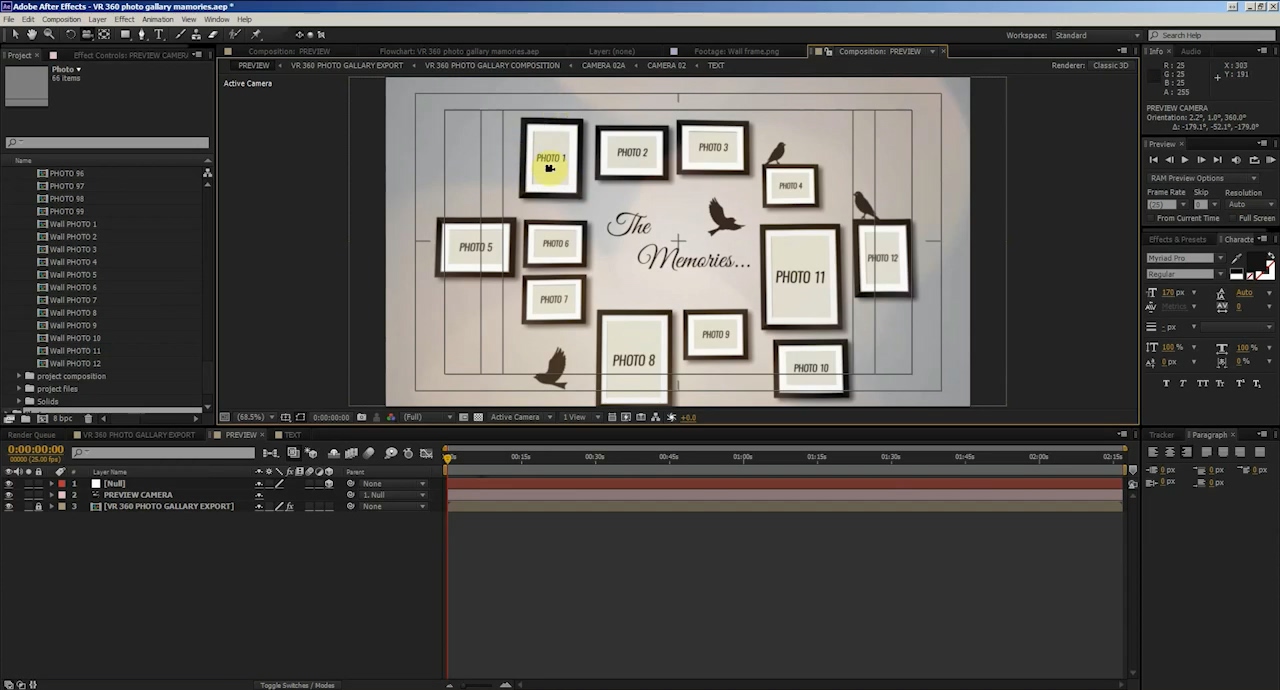Pick the Rotation tool
Viewport: 1280px width, 690px height.
point(70,35)
